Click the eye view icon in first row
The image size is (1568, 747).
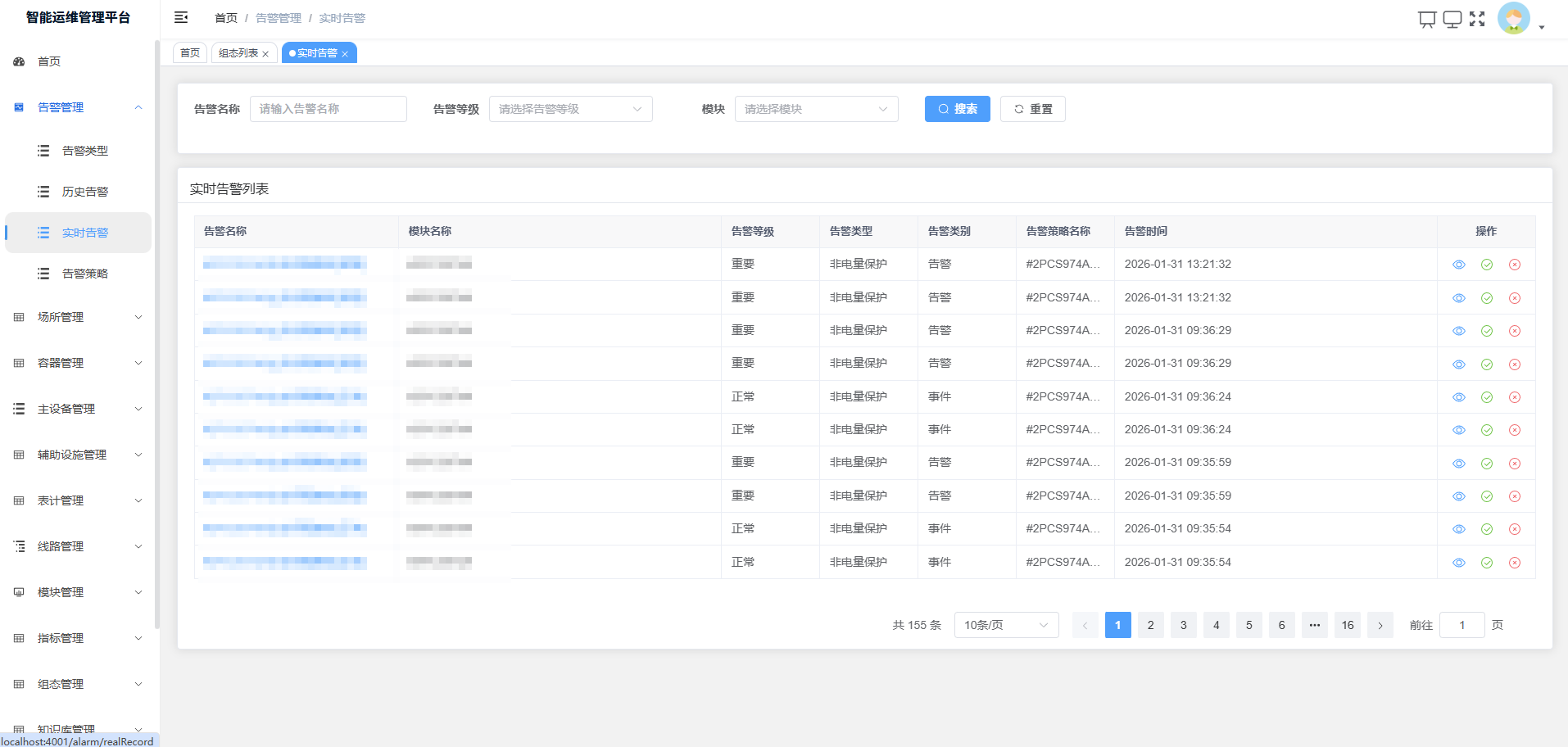point(1459,265)
